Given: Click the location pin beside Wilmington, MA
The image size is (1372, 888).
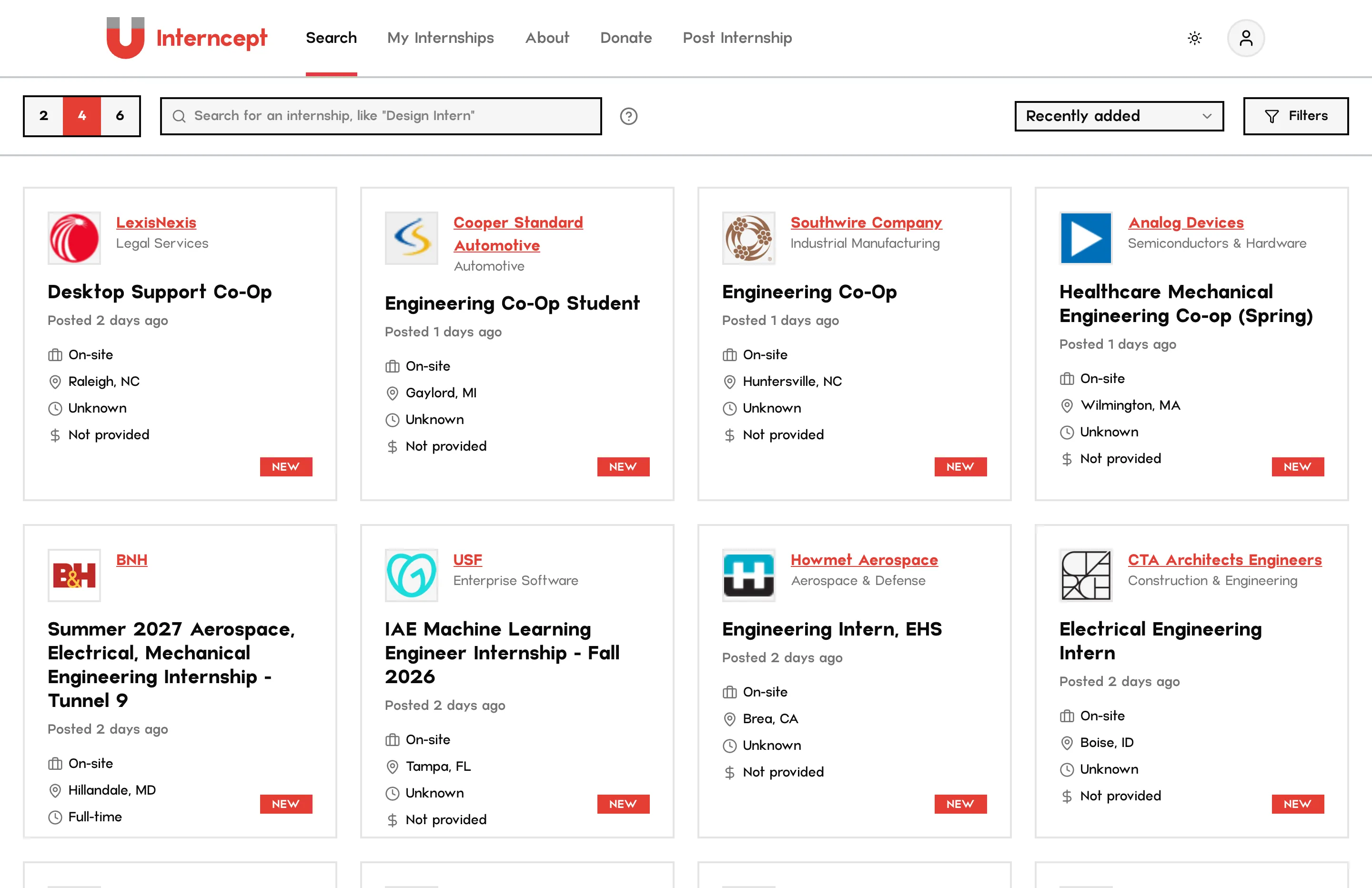Looking at the screenshot, I should pos(1067,405).
